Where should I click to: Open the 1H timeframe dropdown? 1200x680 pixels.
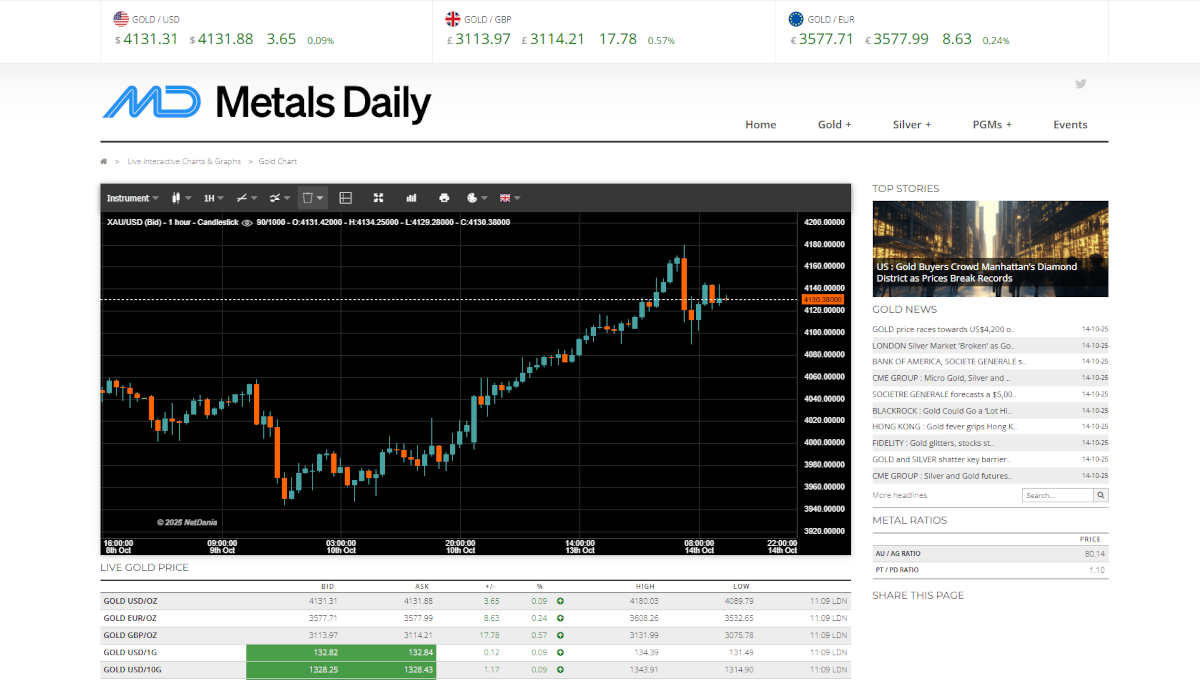pyautogui.click(x=213, y=198)
